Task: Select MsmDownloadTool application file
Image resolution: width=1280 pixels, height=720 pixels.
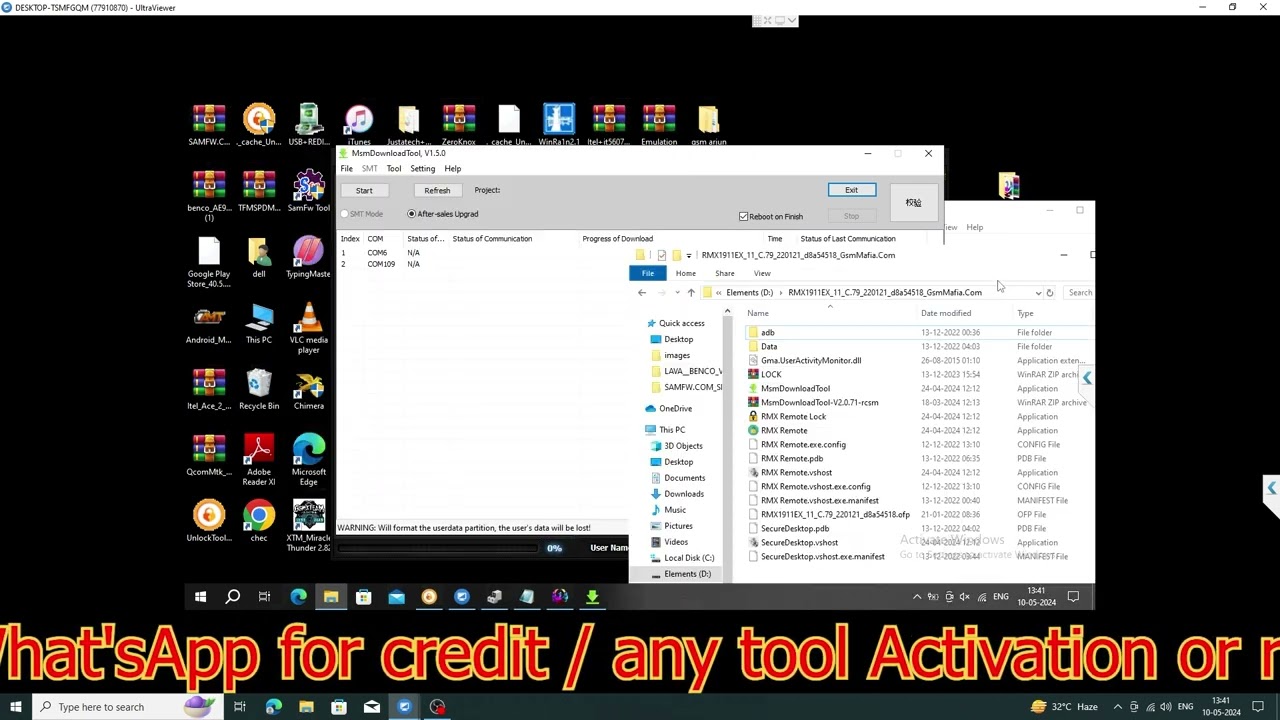Action: 795,388
